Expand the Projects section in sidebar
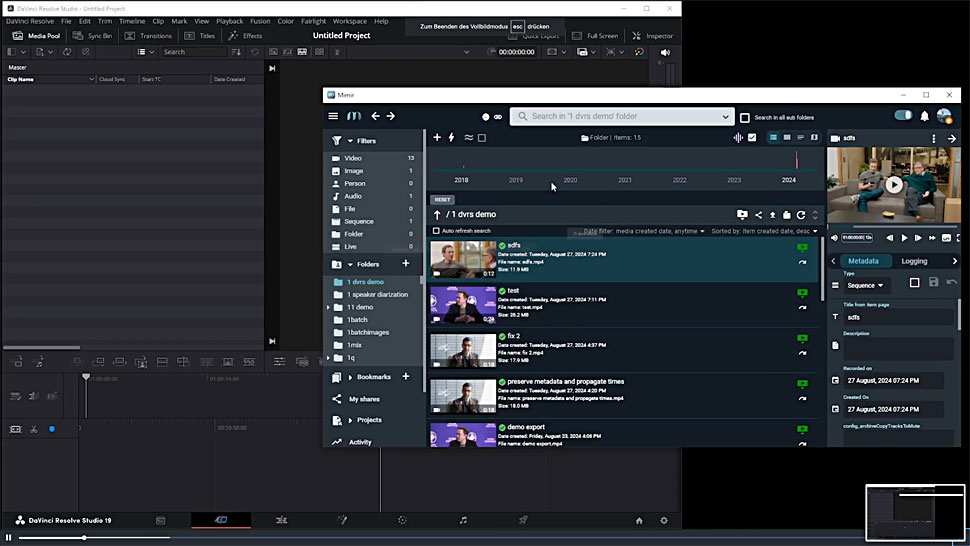 [x=350, y=420]
